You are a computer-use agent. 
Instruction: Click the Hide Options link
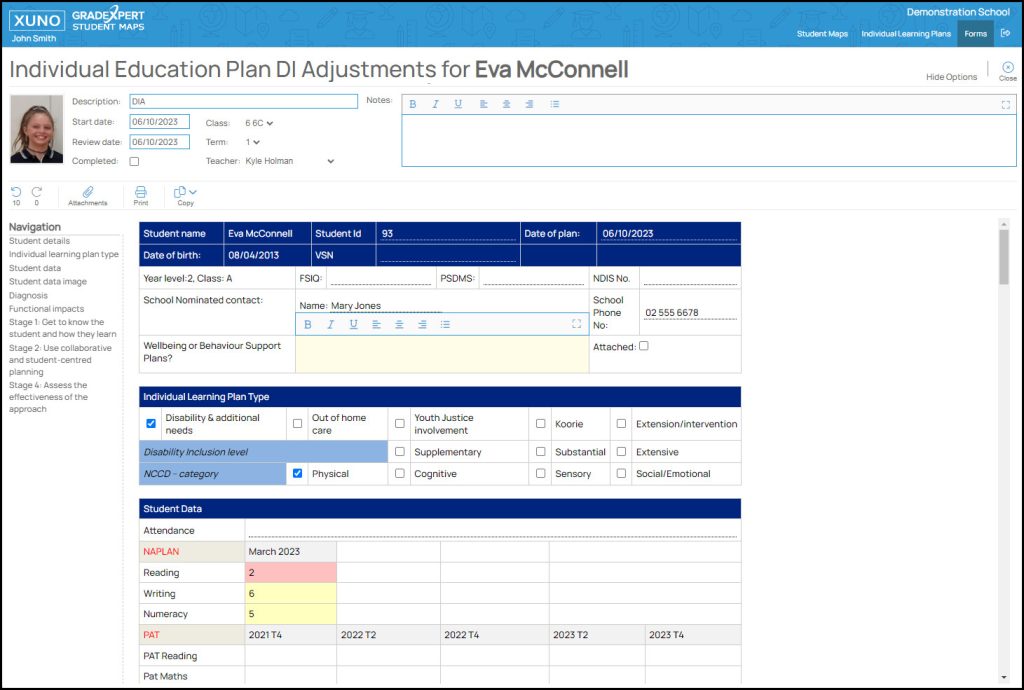click(952, 77)
